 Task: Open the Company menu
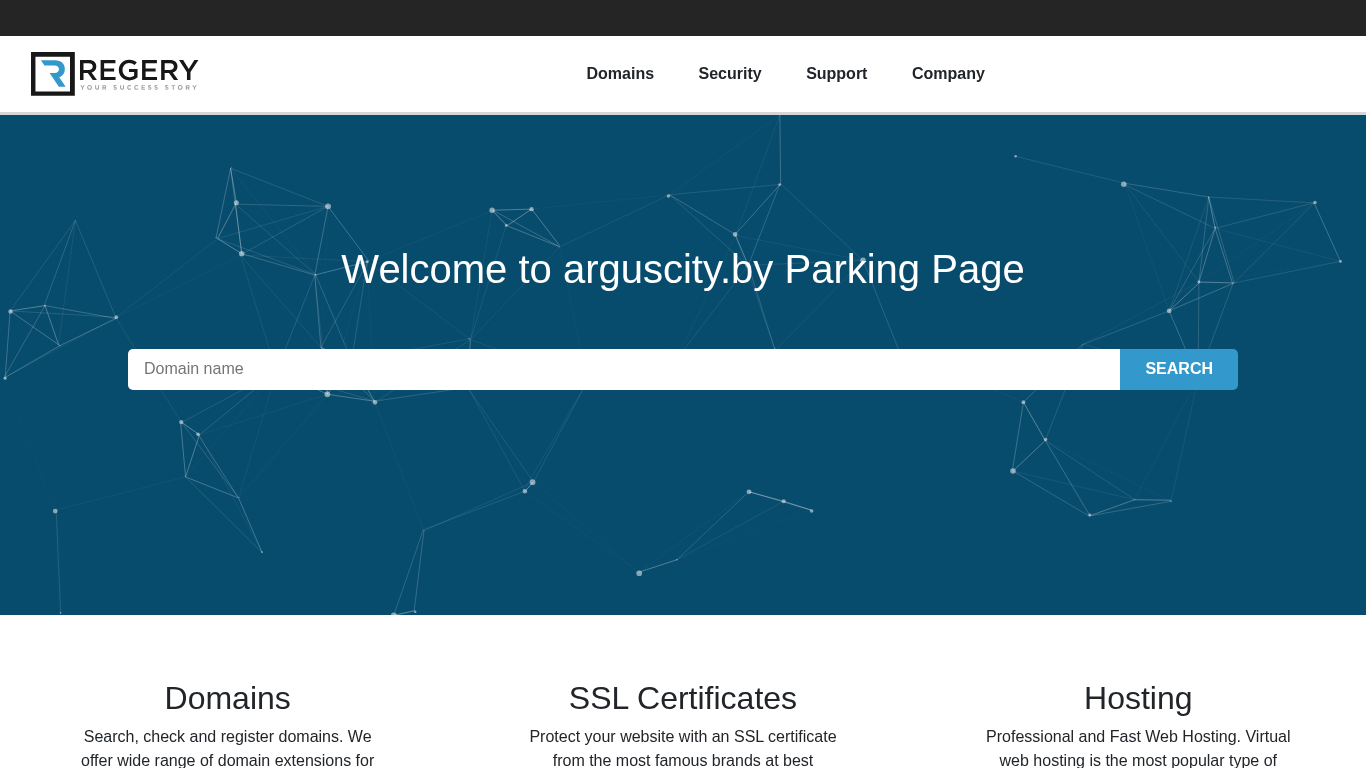(948, 74)
